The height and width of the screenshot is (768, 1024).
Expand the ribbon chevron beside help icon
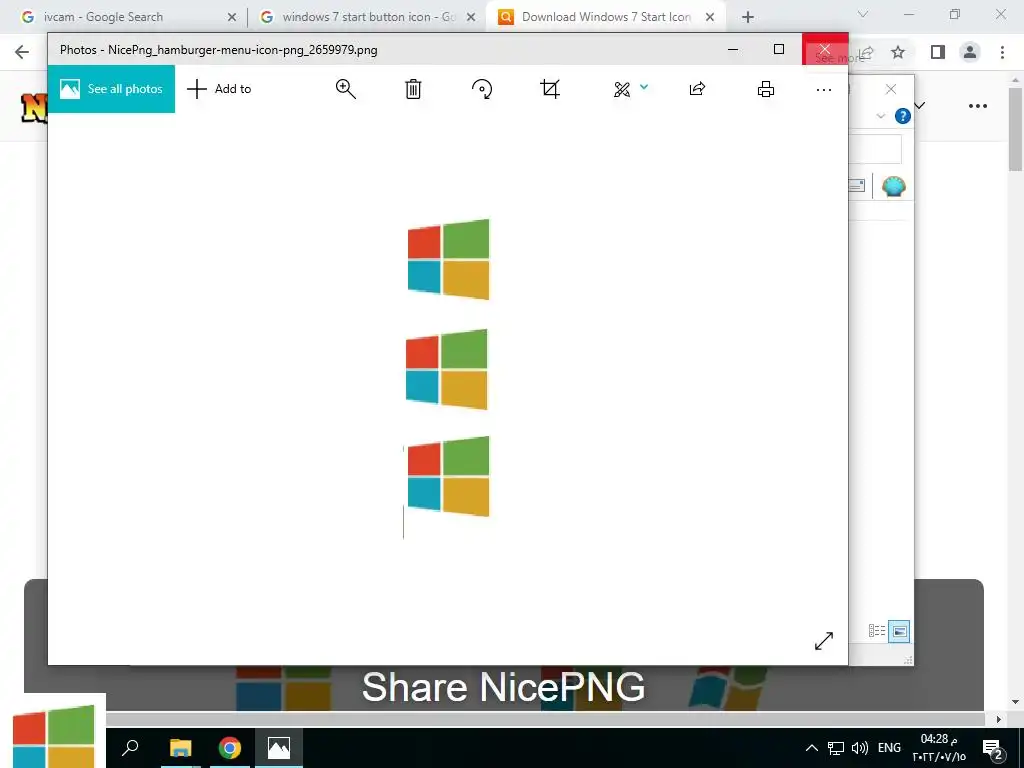coord(880,116)
